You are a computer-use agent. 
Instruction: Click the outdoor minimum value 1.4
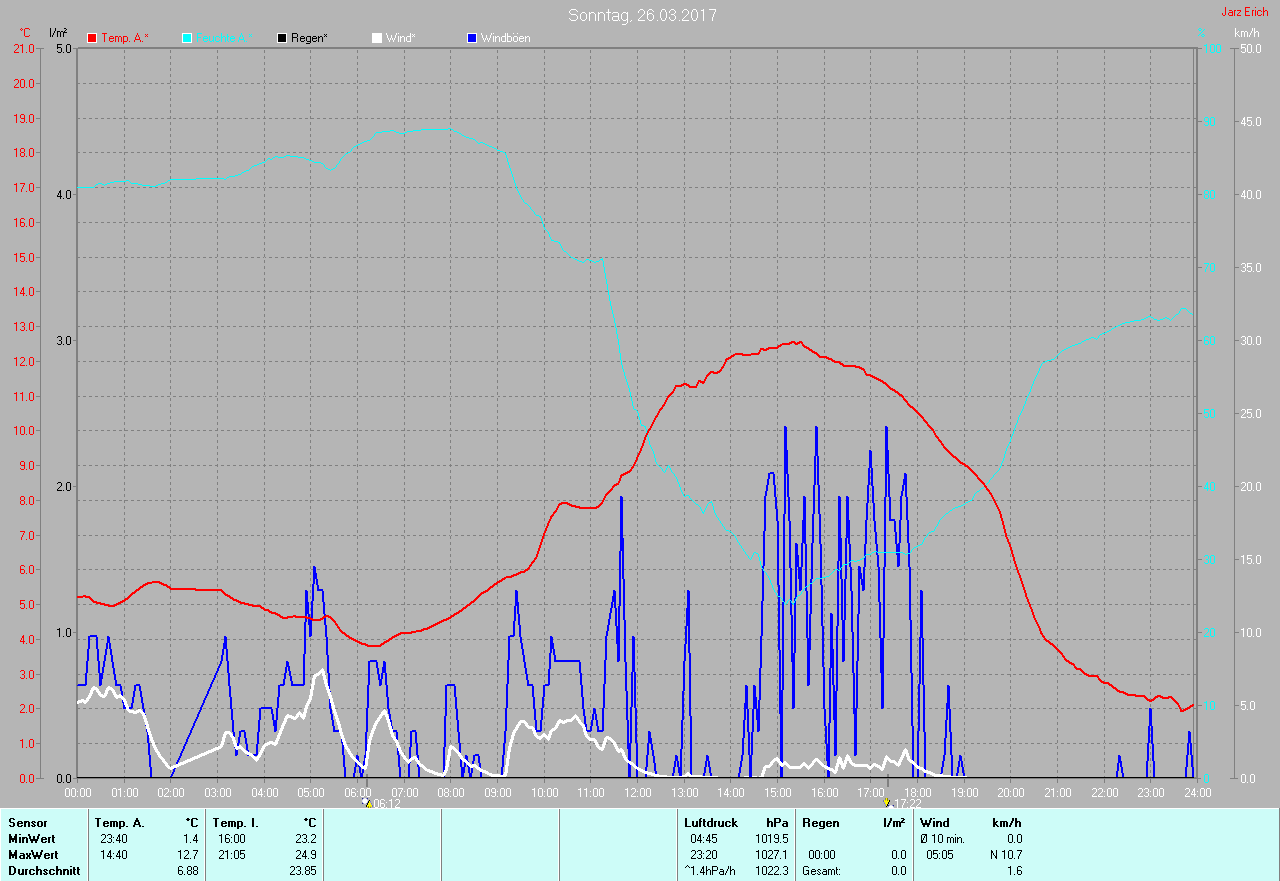pyautogui.click(x=190, y=839)
